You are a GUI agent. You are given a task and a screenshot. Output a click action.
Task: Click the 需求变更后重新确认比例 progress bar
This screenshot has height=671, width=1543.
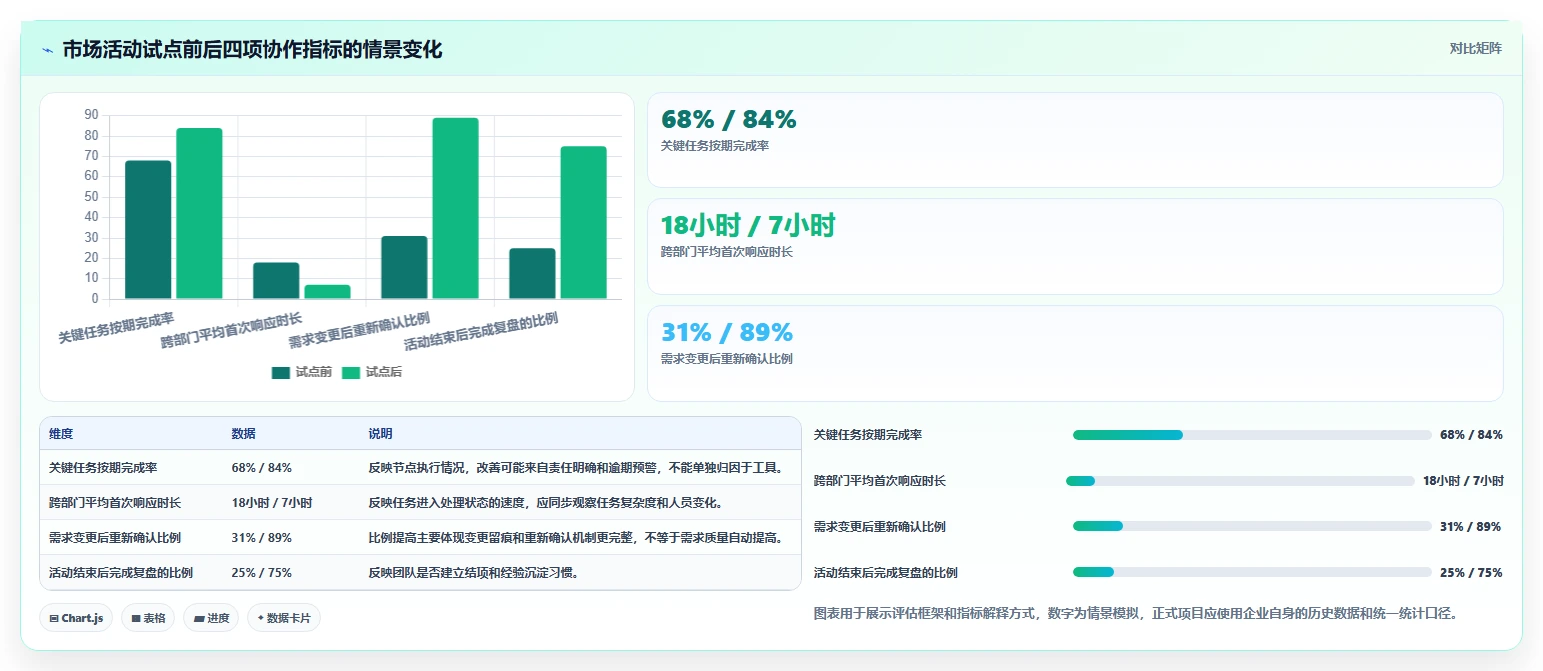(1252, 526)
